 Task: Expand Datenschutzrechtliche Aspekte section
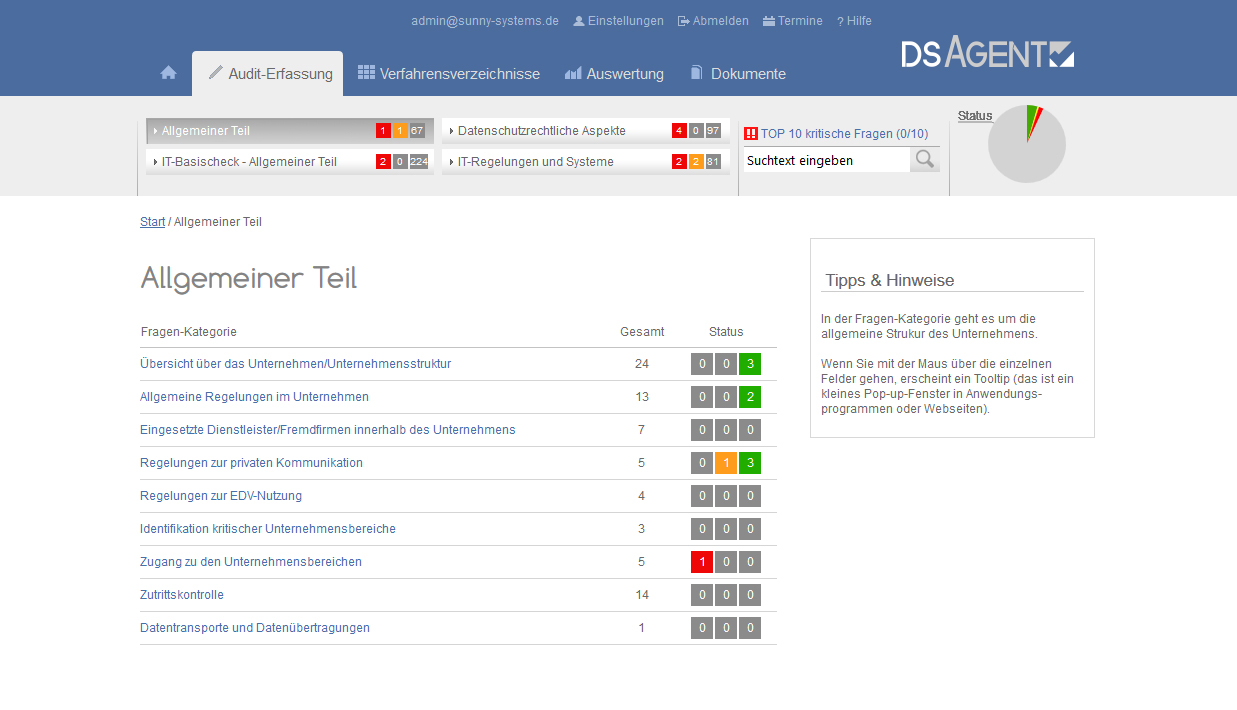coord(586,131)
